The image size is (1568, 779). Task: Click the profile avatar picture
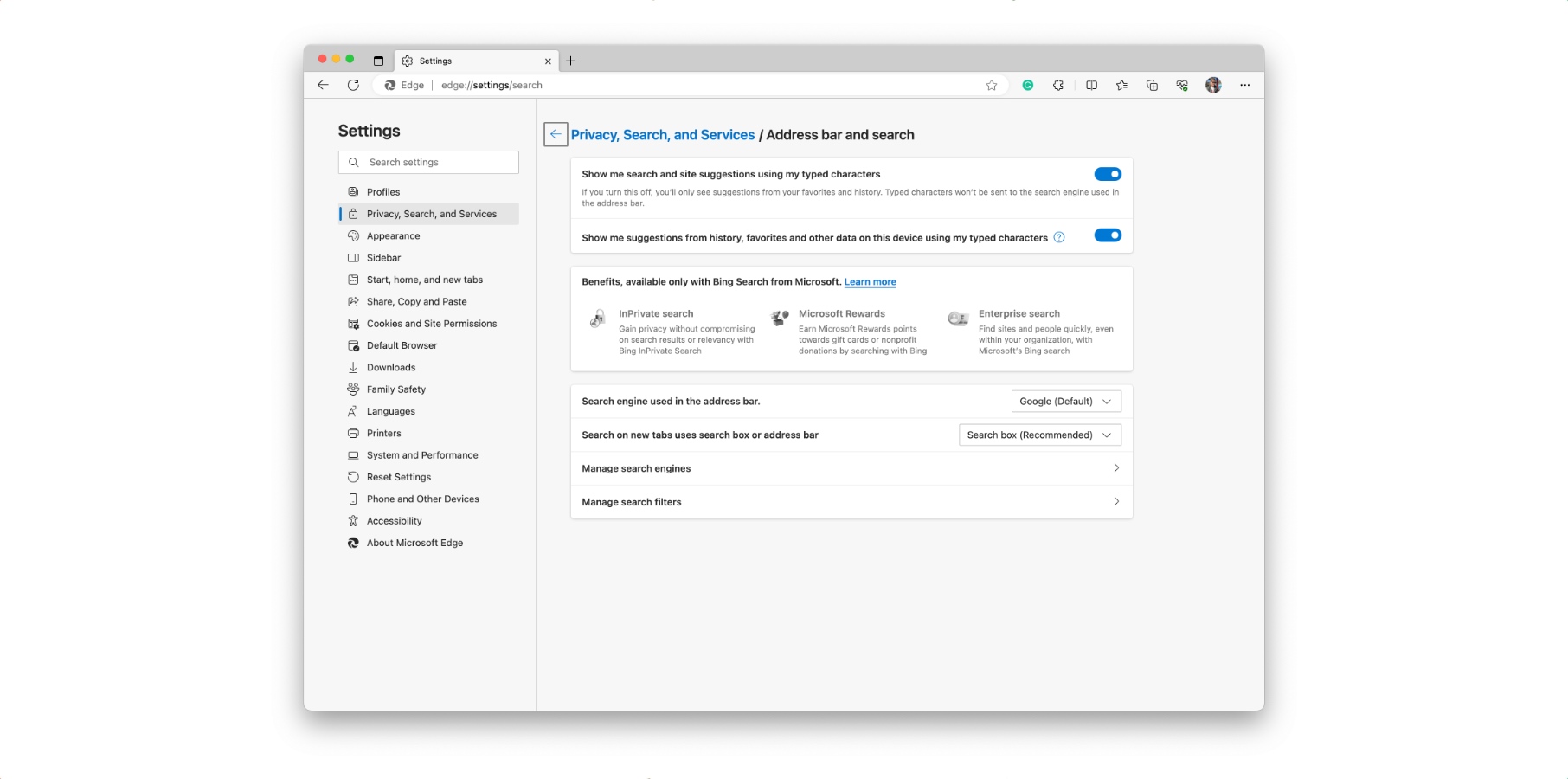click(1213, 85)
